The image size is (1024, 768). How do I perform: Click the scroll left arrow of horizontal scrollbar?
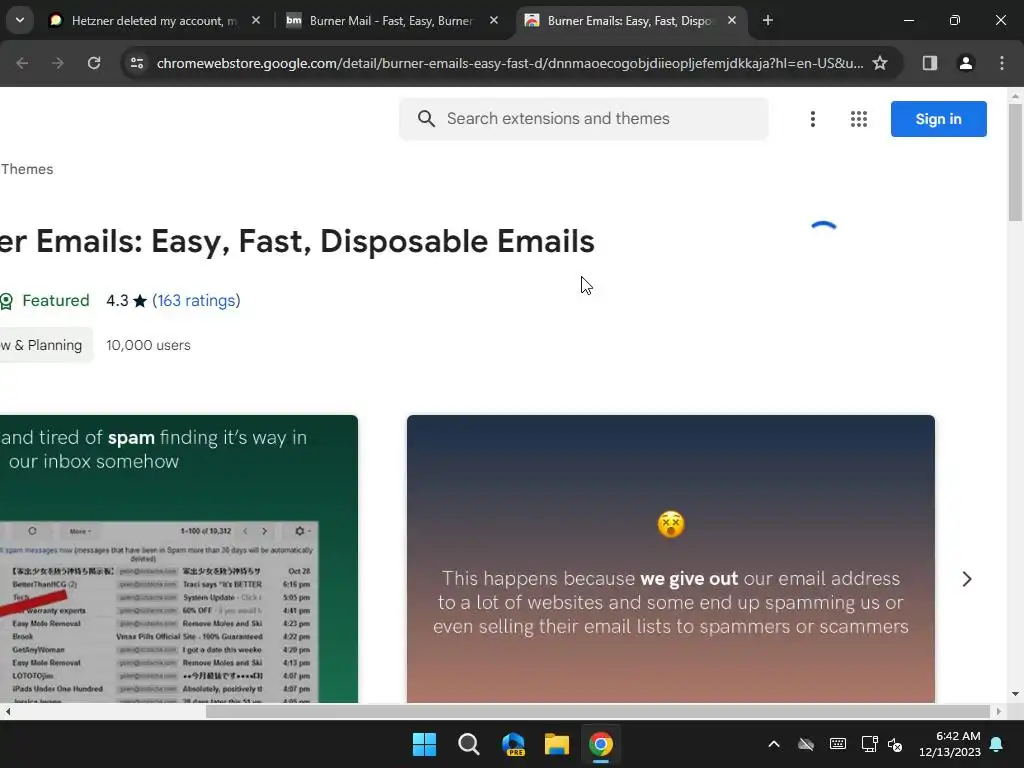[x=7, y=711]
